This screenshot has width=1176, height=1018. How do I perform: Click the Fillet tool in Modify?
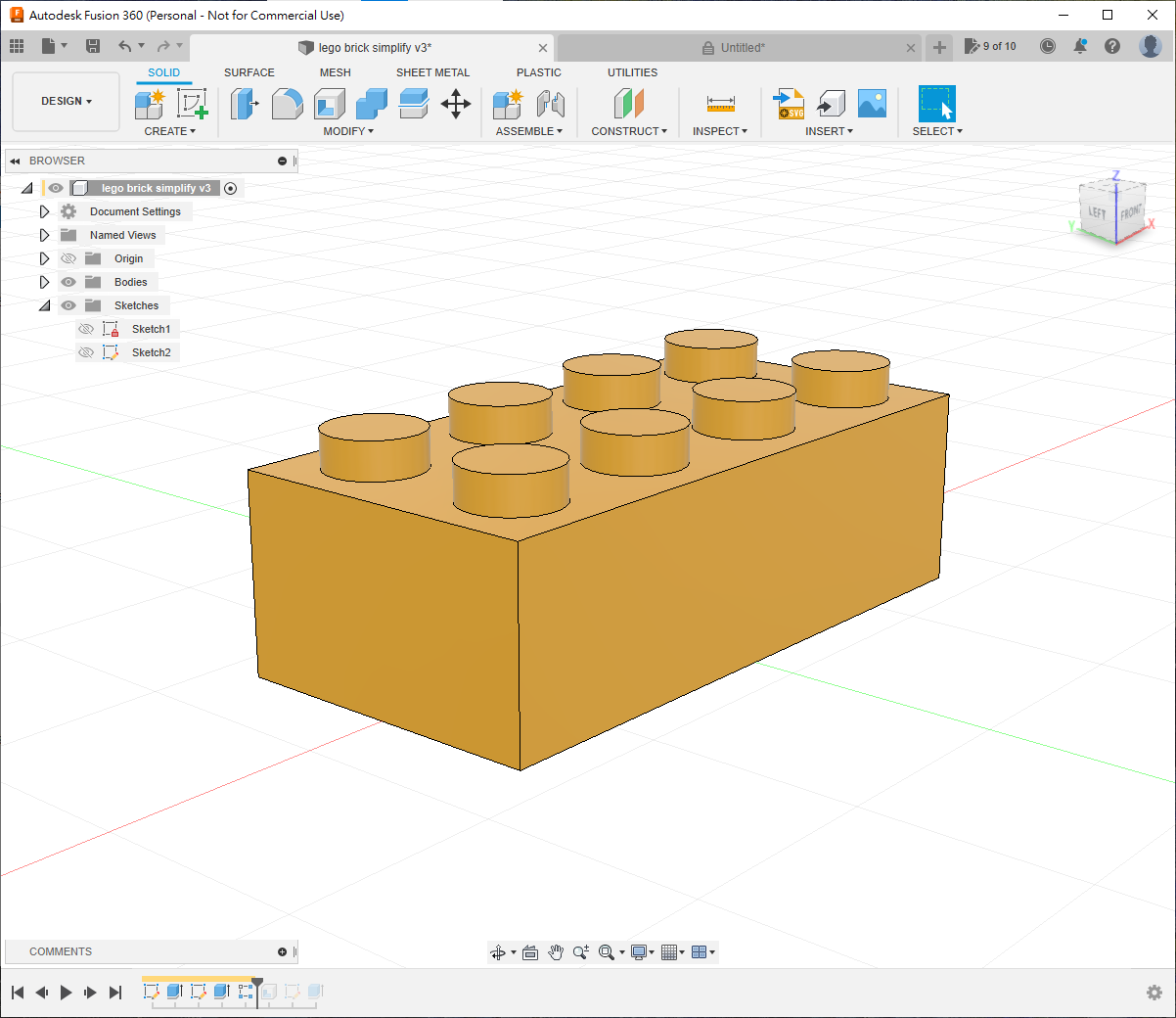287,104
